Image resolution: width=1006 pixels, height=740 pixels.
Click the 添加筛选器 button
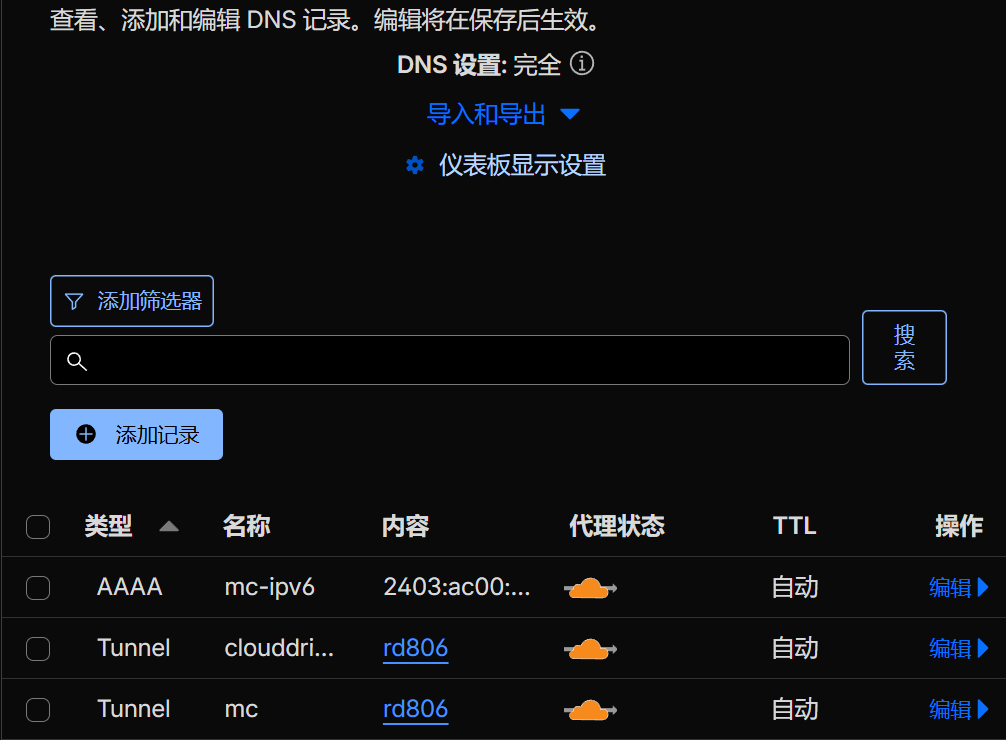[x=132, y=301]
